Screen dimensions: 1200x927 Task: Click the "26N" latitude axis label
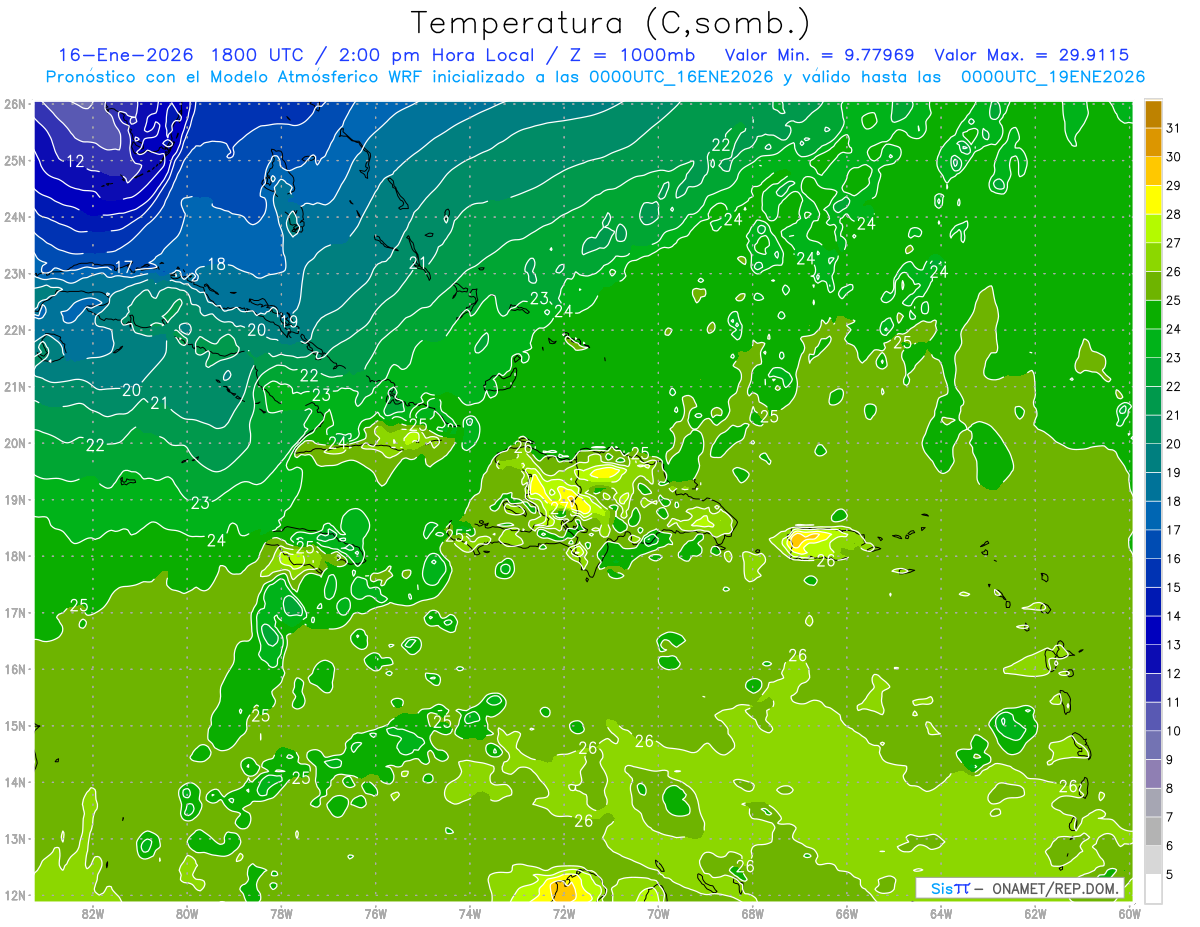coord(15,103)
